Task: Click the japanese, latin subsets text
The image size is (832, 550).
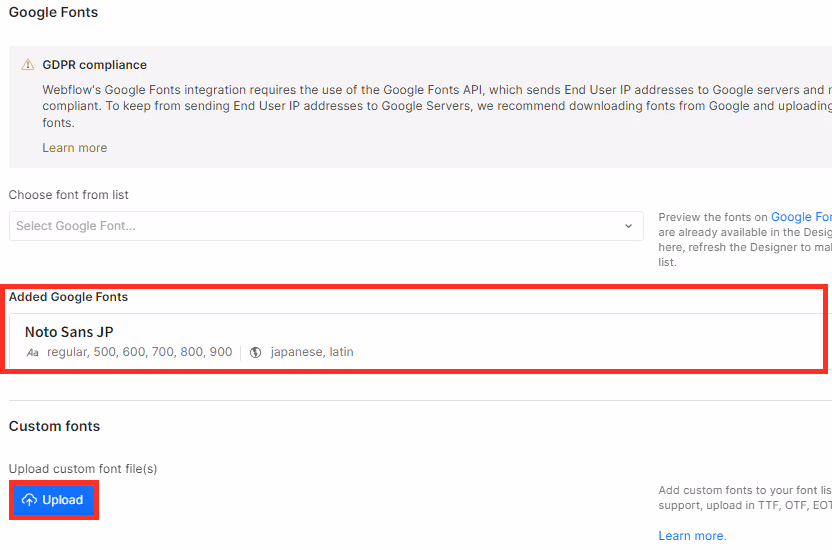Action: pyautogui.click(x=312, y=352)
